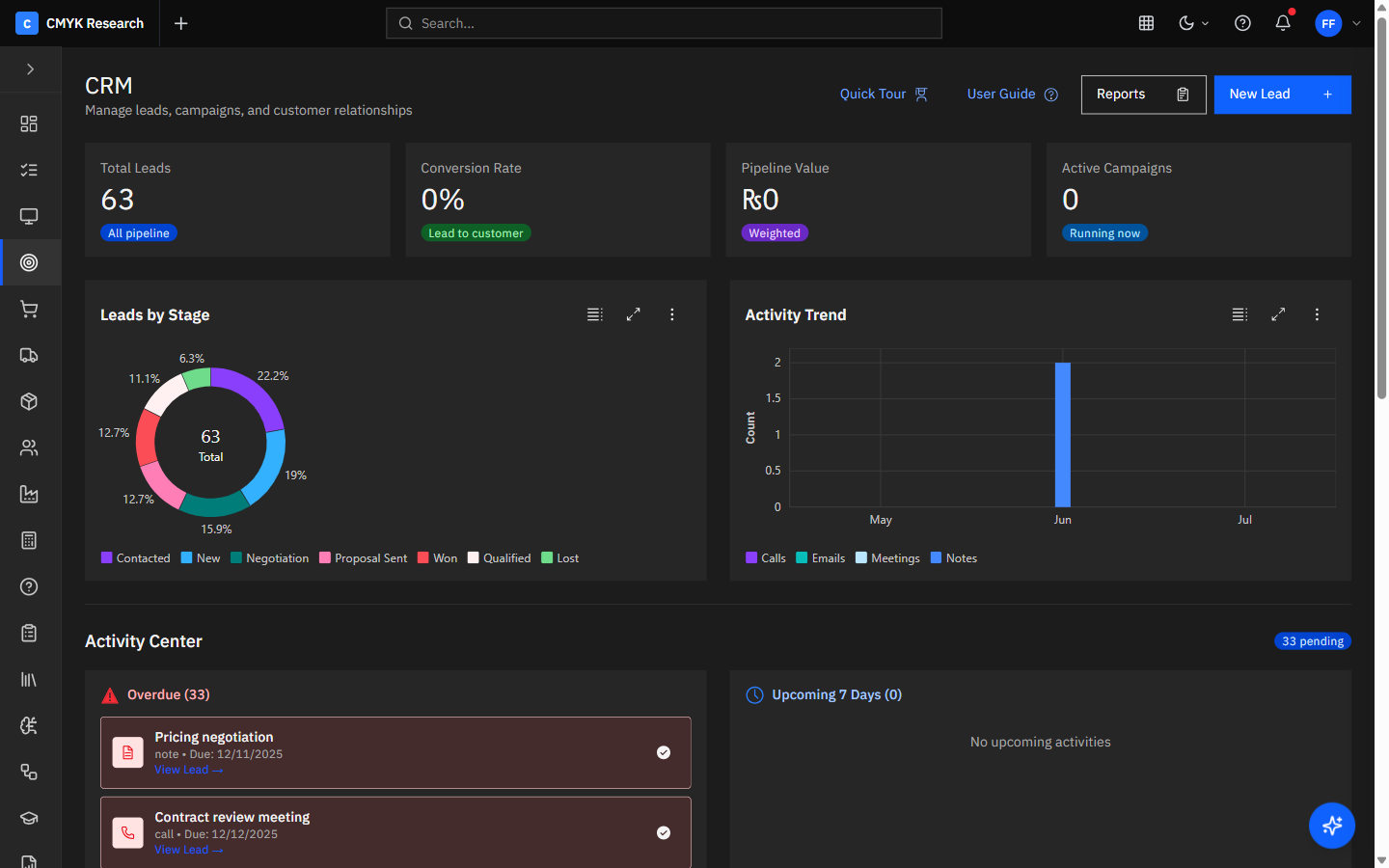Viewport: 1389px width, 868px height.
Task: View Lead for Pricing negotiation
Action: pos(189,770)
